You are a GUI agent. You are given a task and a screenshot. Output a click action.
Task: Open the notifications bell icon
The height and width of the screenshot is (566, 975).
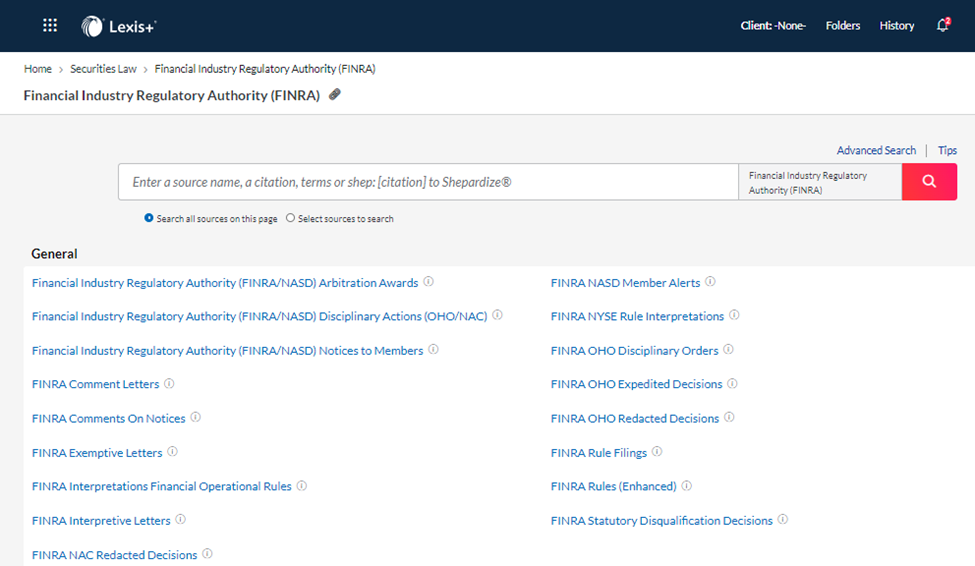pyautogui.click(x=943, y=26)
